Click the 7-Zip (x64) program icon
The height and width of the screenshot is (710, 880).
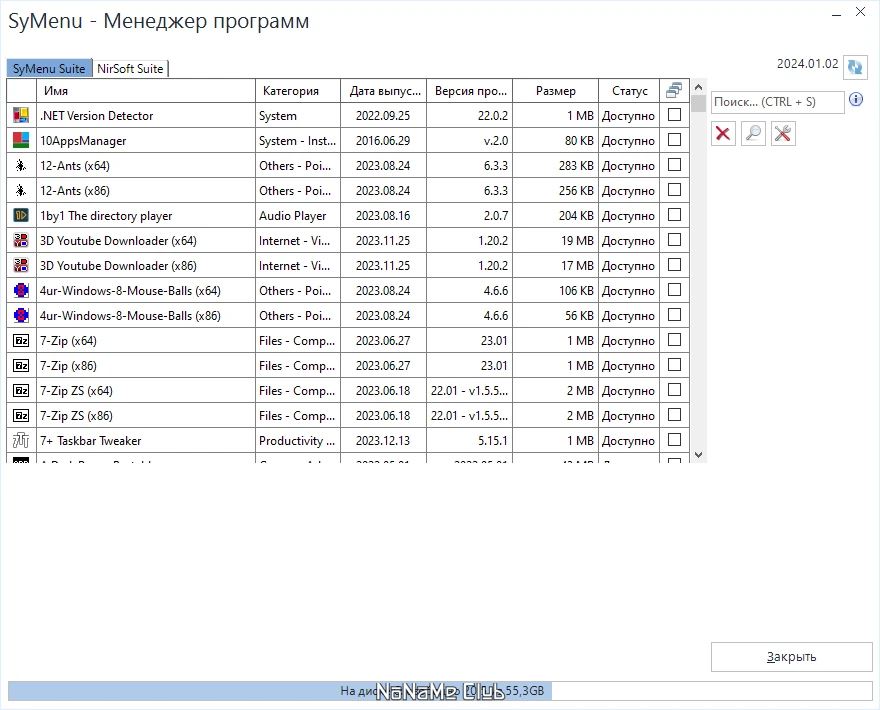click(21, 341)
